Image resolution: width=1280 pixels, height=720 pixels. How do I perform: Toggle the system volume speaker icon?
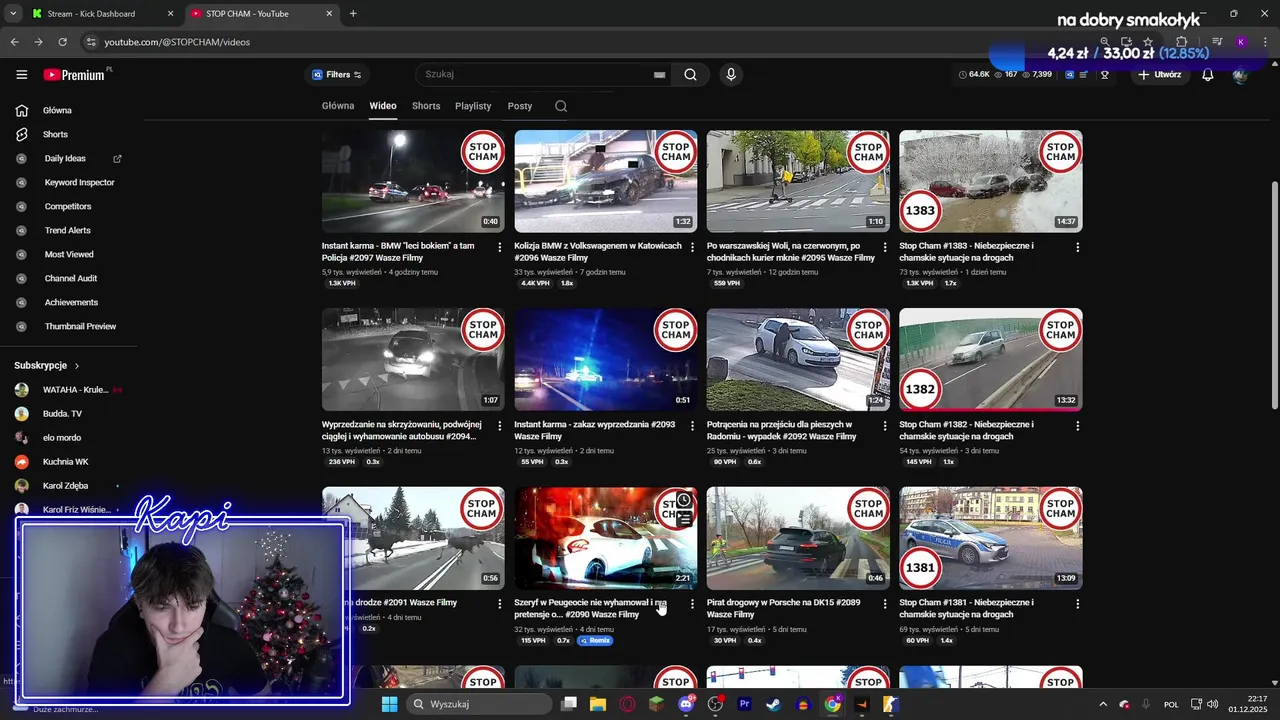click(1211, 704)
